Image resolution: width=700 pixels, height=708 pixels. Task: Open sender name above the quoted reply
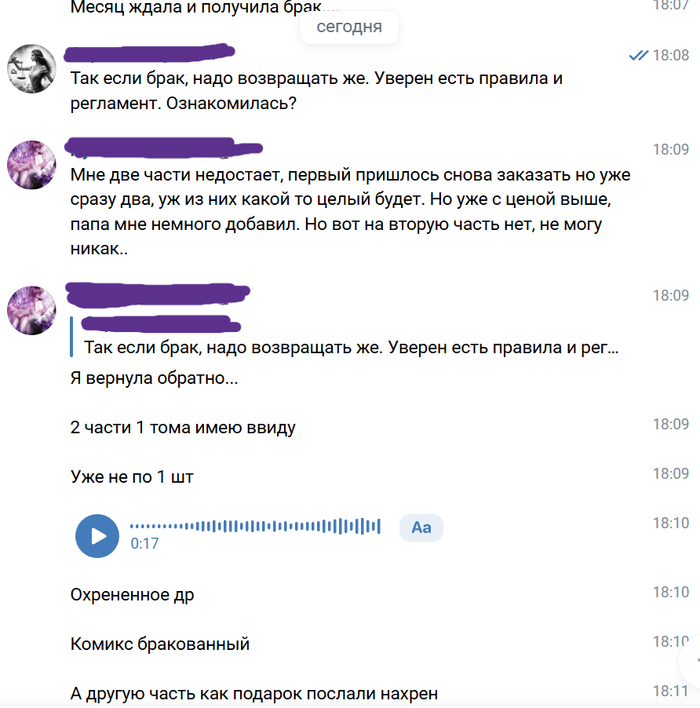coord(158,294)
